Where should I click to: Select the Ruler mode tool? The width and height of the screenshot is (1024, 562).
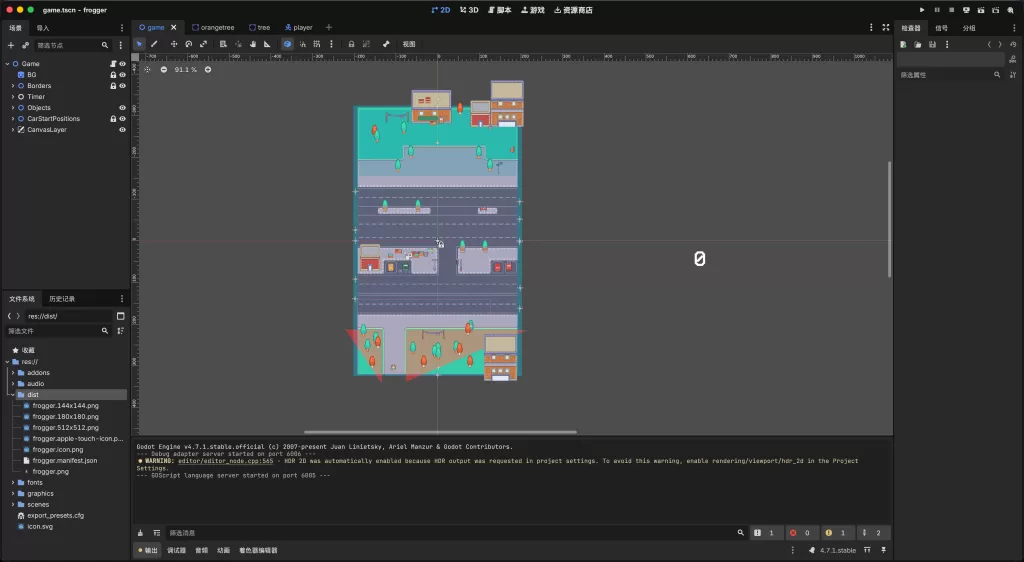tap(267, 44)
